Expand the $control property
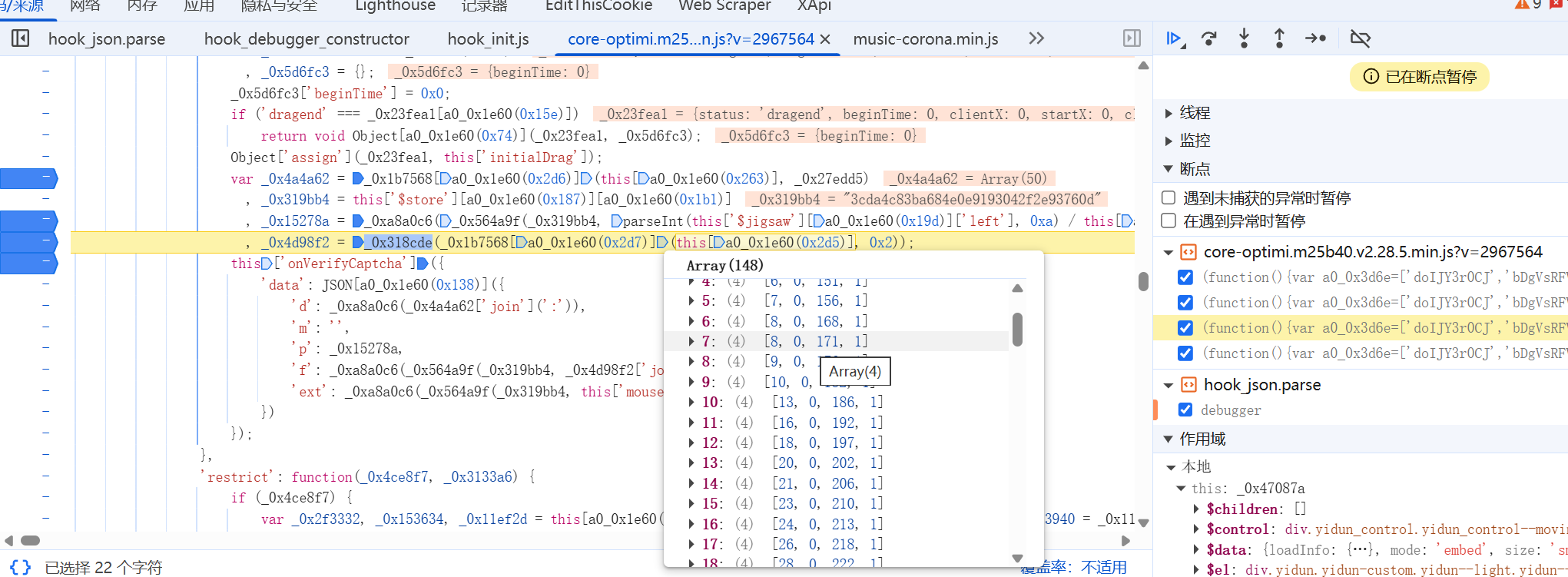The image size is (1568, 577). [x=1196, y=529]
